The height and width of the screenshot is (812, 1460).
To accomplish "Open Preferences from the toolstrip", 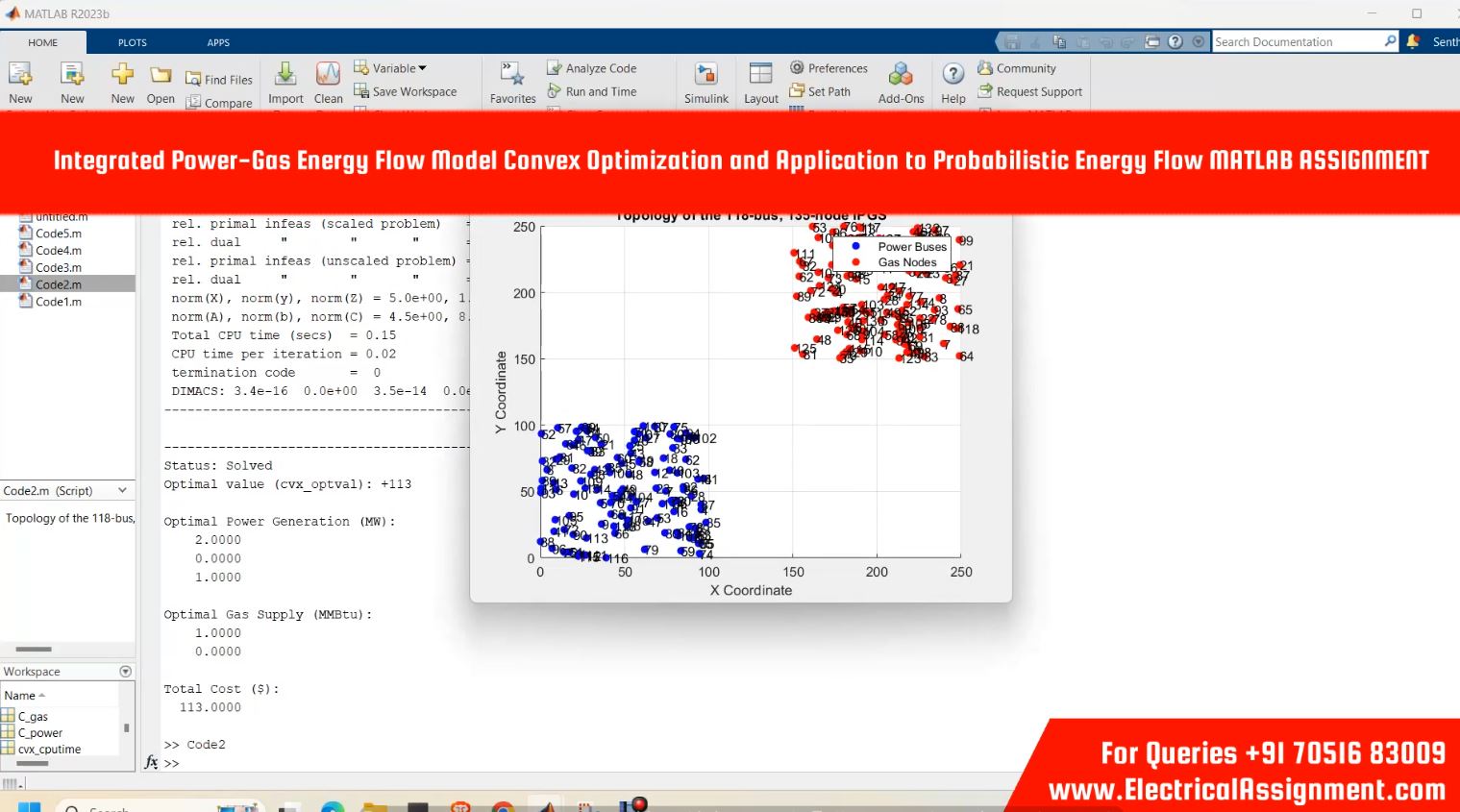I will (828, 68).
